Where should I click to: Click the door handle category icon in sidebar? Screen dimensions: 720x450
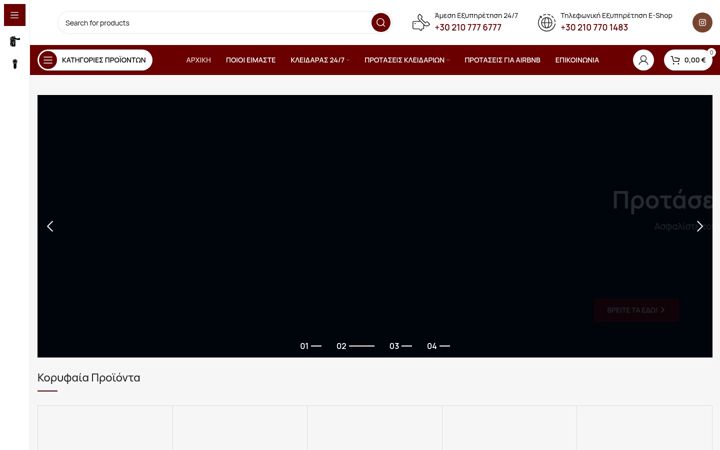tap(15, 41)
